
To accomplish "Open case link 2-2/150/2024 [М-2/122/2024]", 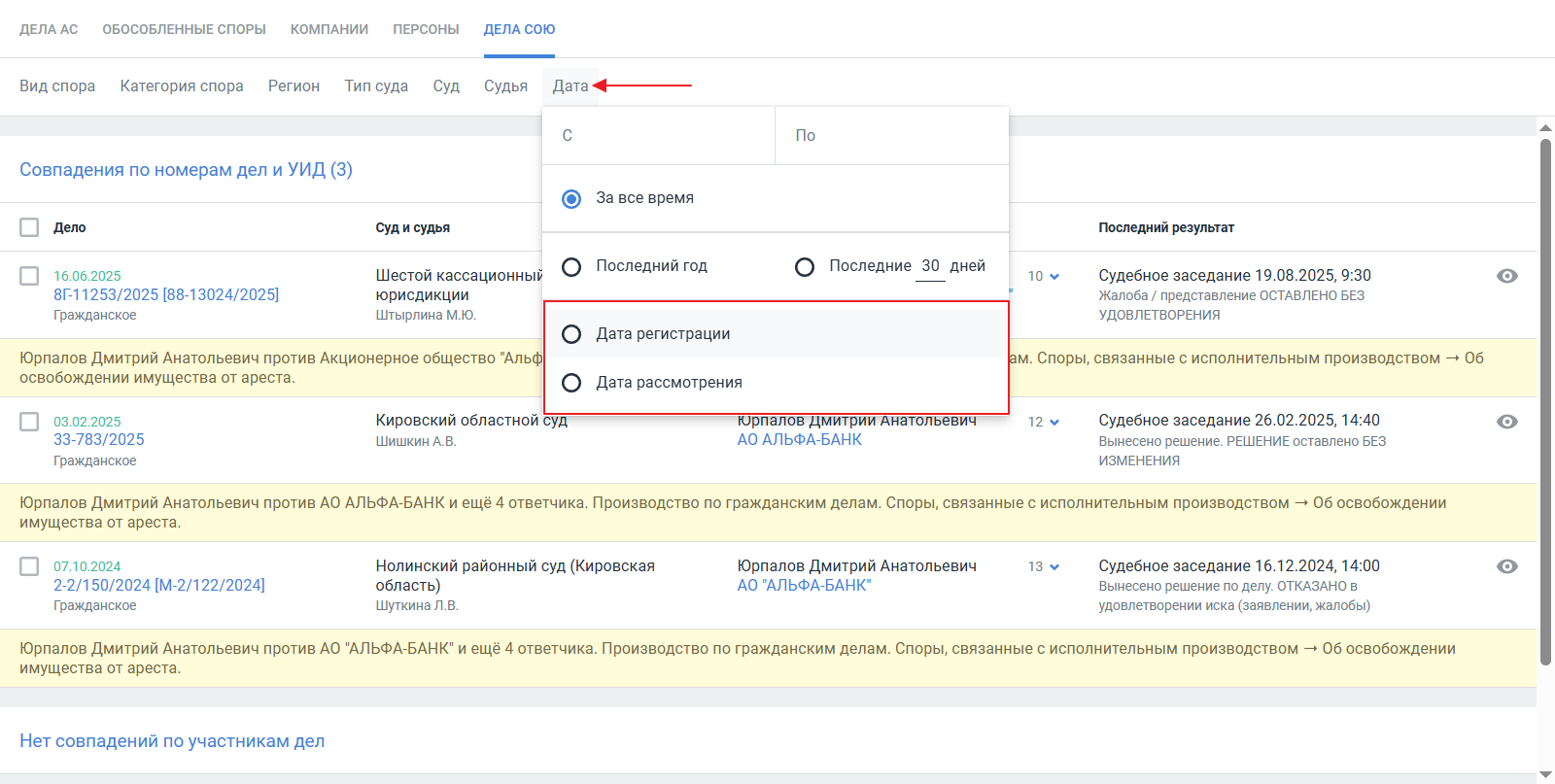I will (x=159, y=585).
